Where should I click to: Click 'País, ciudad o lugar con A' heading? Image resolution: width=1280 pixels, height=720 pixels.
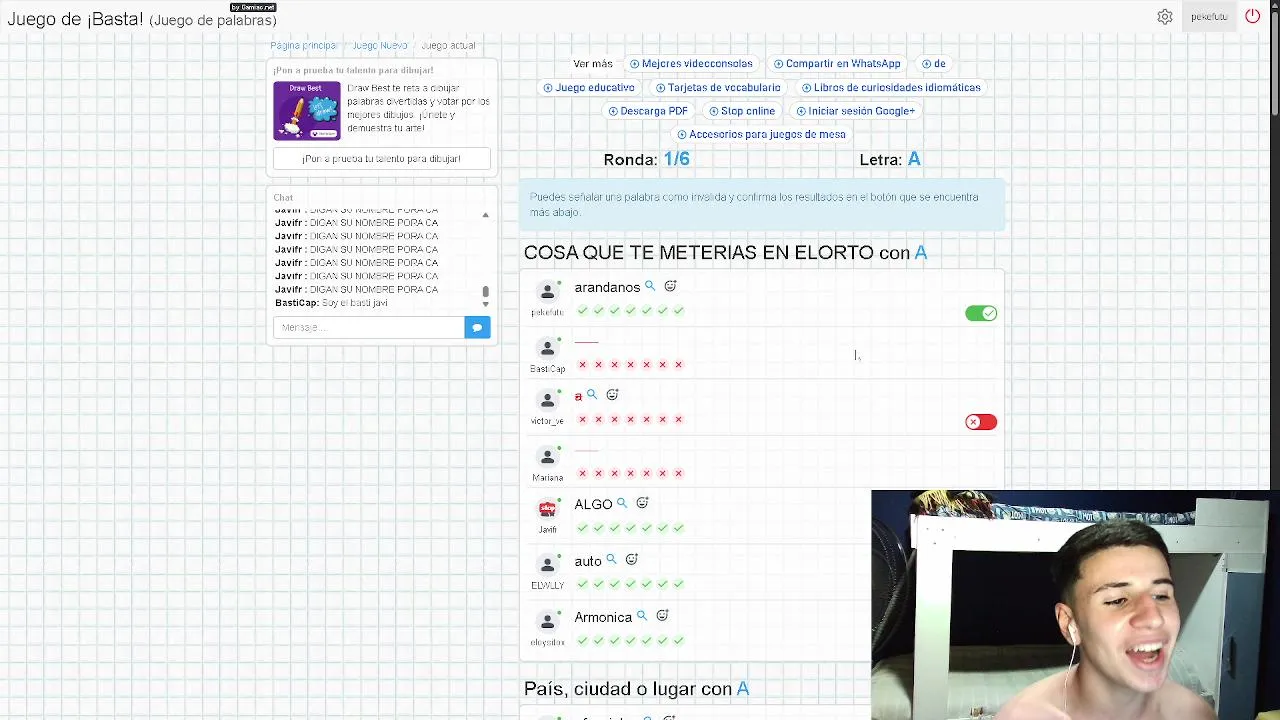pyautogui.click(x=636, y=688)
